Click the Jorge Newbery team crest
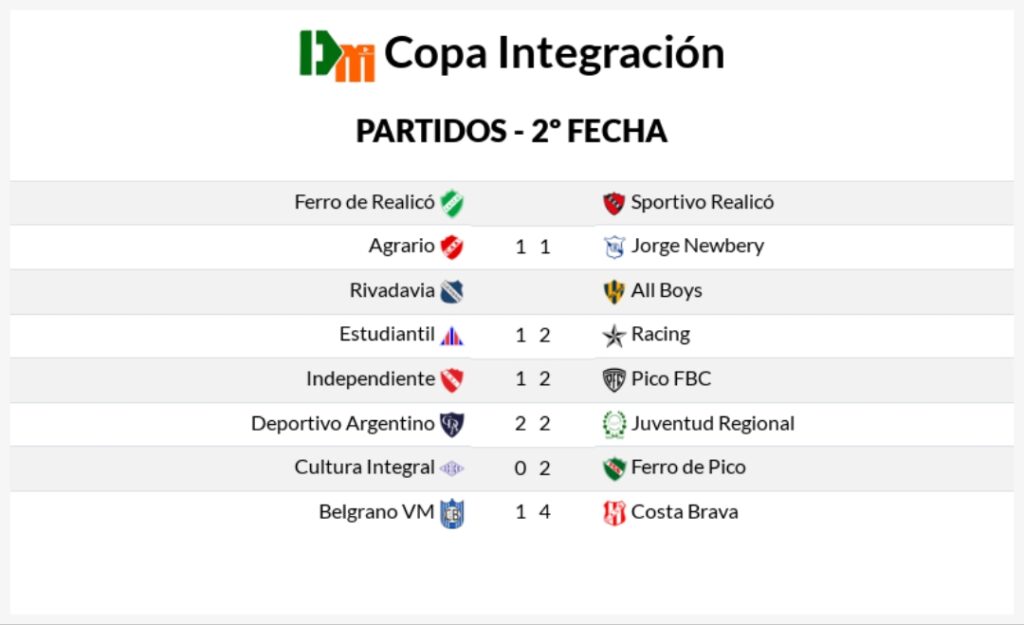The image size is (1024, 625). point(614,247)
